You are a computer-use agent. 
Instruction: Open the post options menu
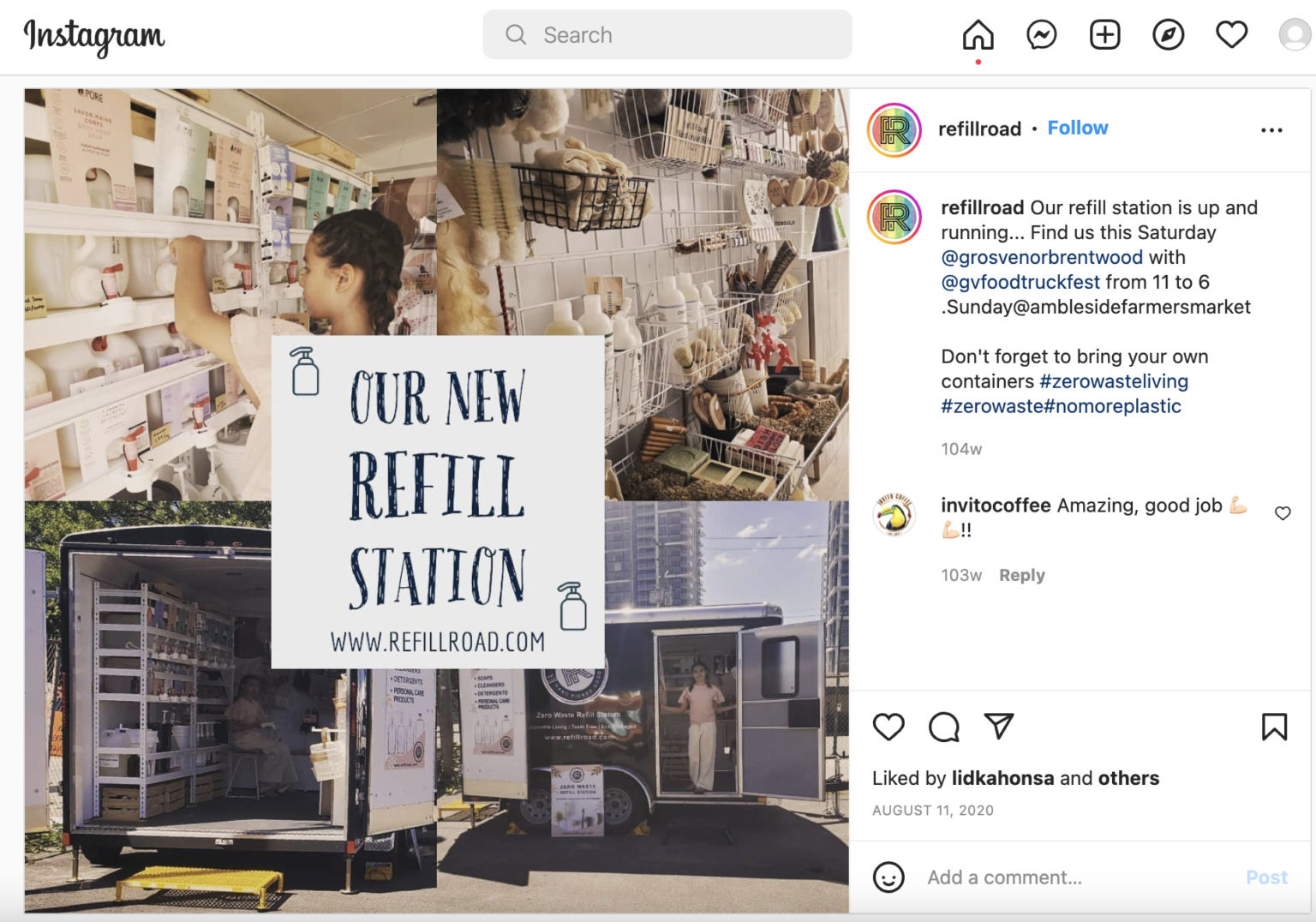point(1272,129)
